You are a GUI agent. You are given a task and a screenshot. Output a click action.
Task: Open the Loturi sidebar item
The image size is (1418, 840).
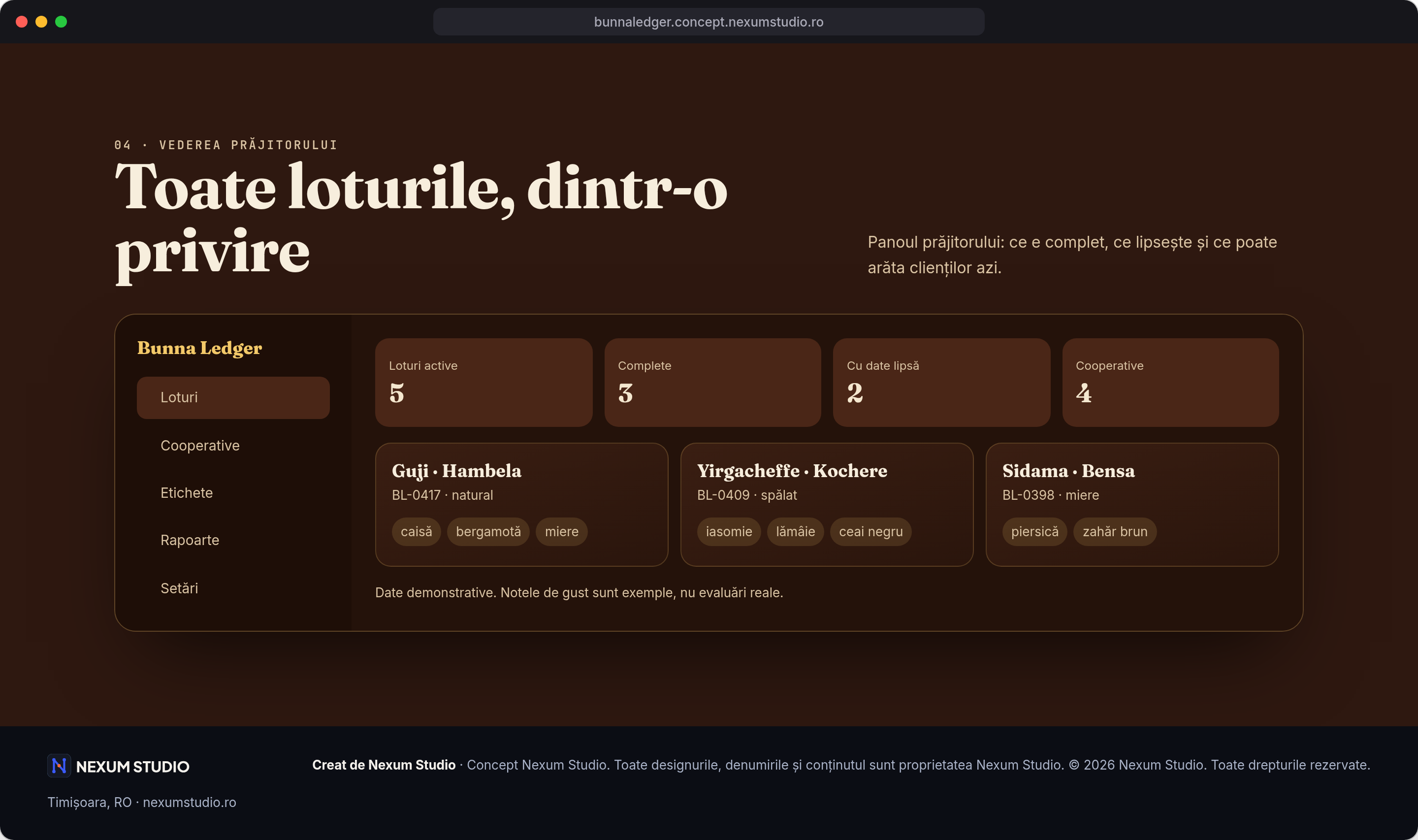[x=233, y=397]
